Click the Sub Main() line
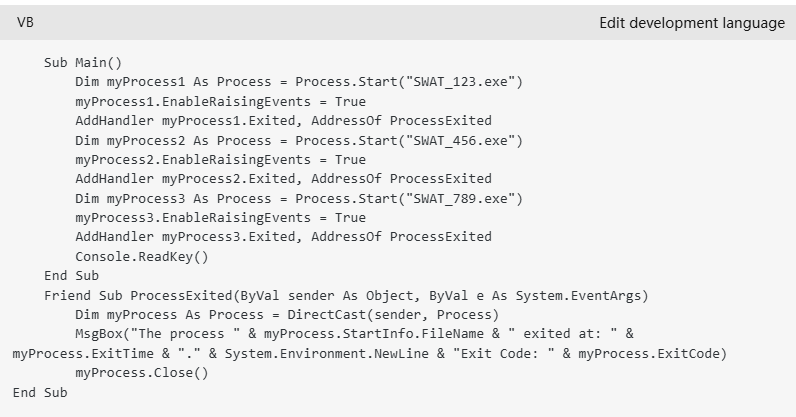The height and width of the screenshot is (417, 796). 82,62
